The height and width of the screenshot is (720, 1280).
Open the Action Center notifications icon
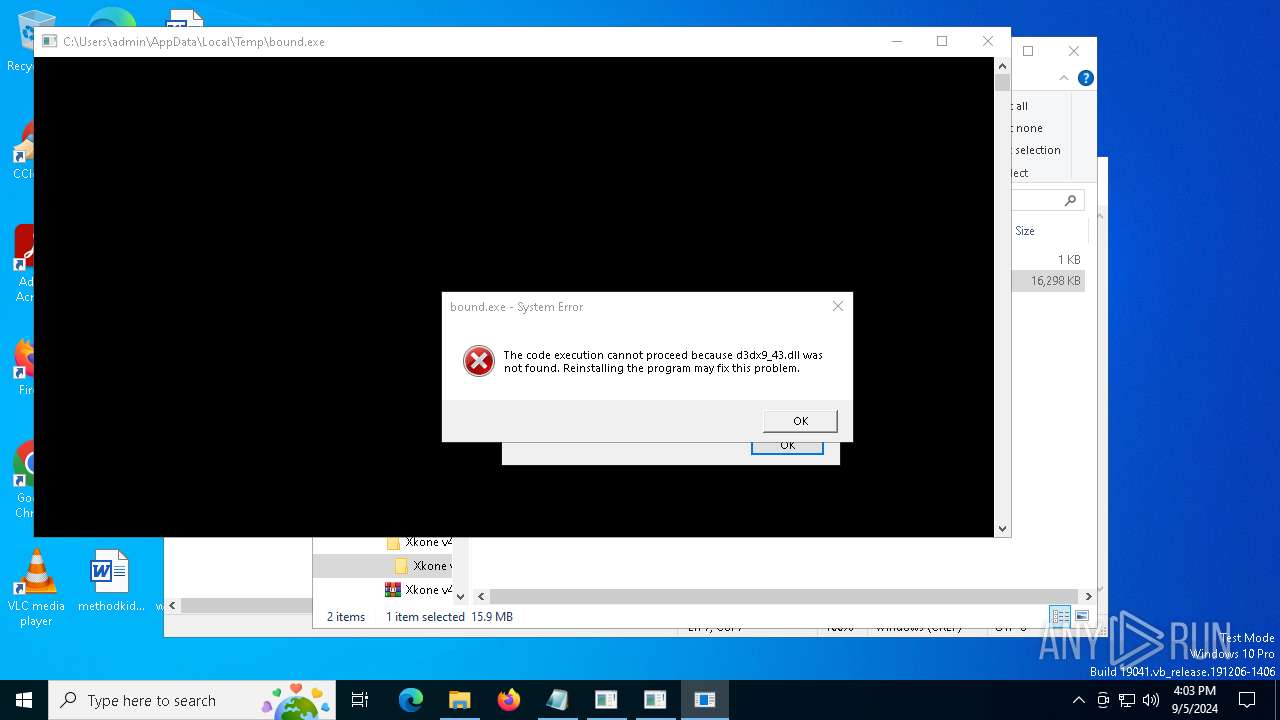pyautogui.click(x=1247, y=700)
